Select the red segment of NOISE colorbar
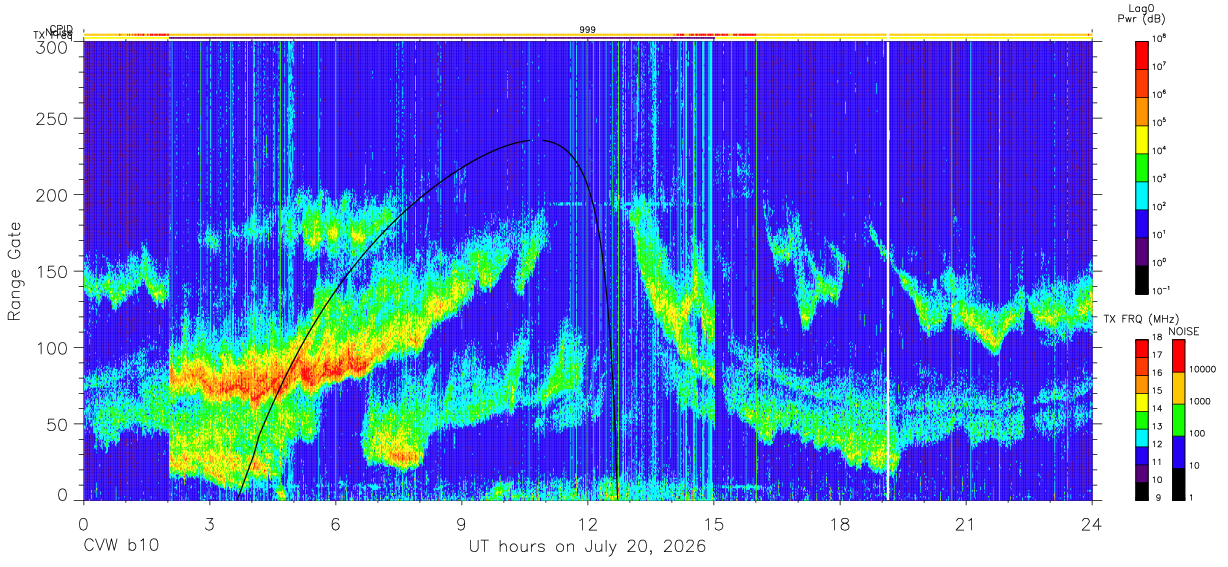 [1178, 356]
